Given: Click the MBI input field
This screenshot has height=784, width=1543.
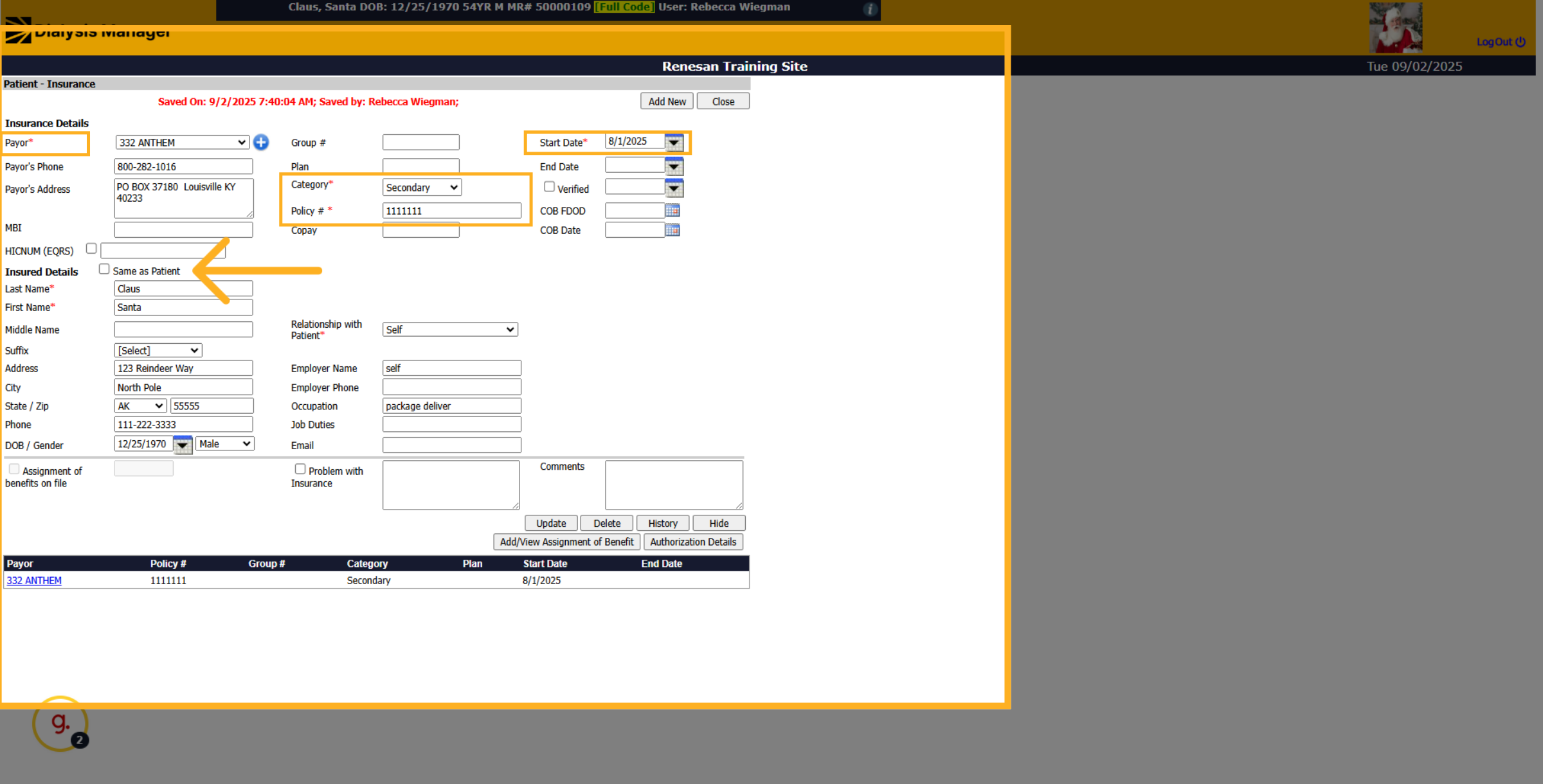Looking at the screenshot, I should [183, 229].
